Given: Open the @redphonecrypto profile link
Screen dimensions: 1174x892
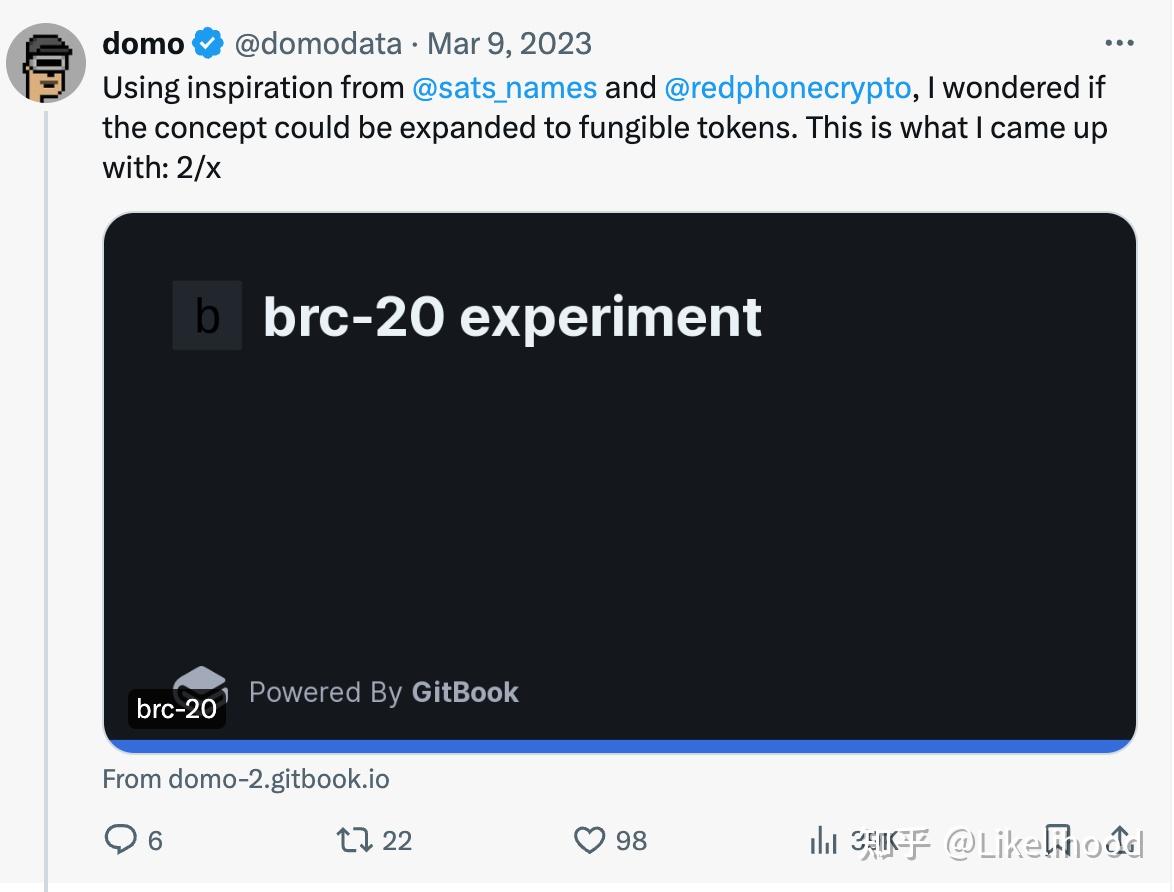Looking at the screenshot, I should [x=789, y=88].
